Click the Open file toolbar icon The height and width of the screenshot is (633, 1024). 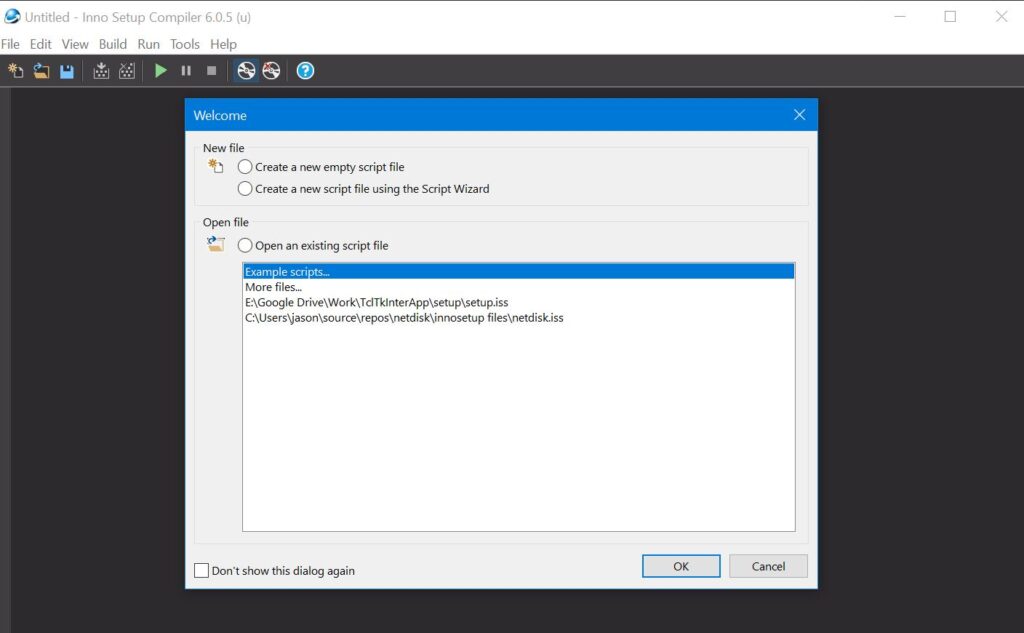(41, 71)
